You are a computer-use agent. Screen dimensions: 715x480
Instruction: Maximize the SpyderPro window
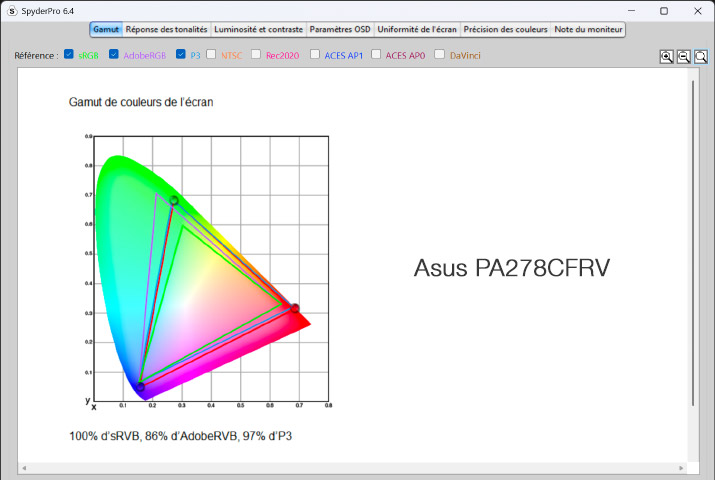point(664,10)
